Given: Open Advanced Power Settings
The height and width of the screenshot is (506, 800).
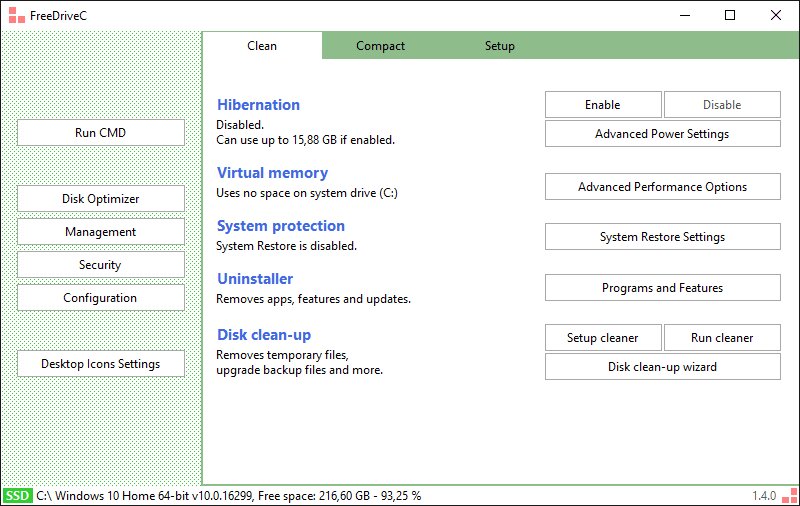Looking at the screenshot, I should (x=662, y=134).
